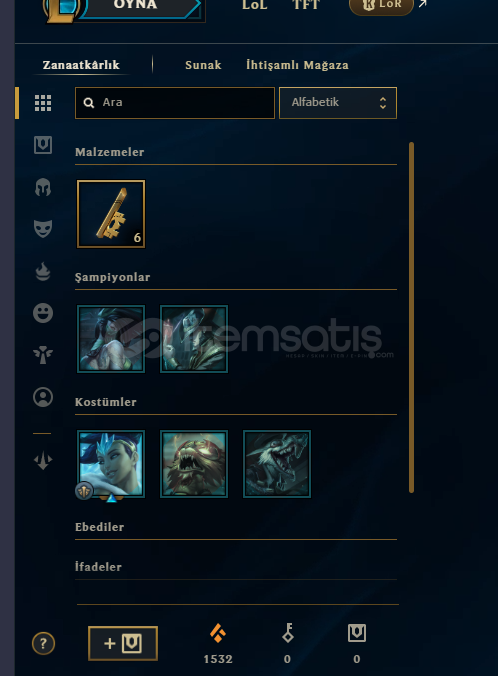Select the first champion shard thumbnail

111,339
